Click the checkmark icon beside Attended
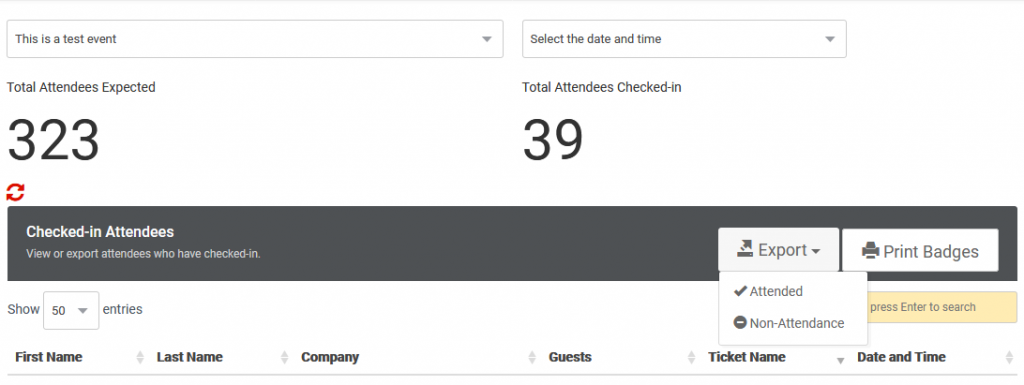Image resolution: width=1024 pixels, height=385 pixels. coord(740,291)
